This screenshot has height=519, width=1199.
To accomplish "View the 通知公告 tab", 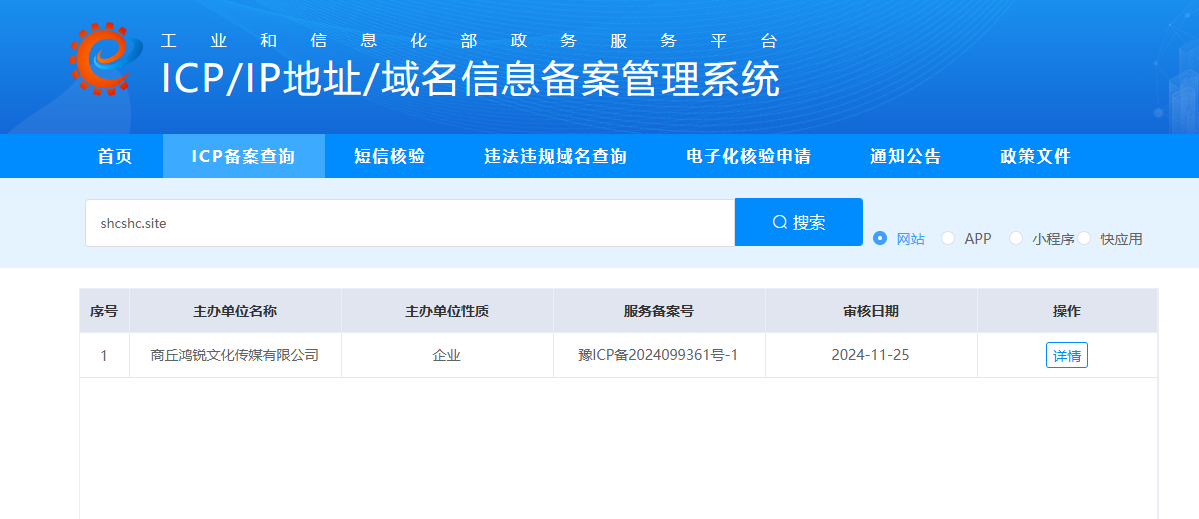I will [905, 157].
